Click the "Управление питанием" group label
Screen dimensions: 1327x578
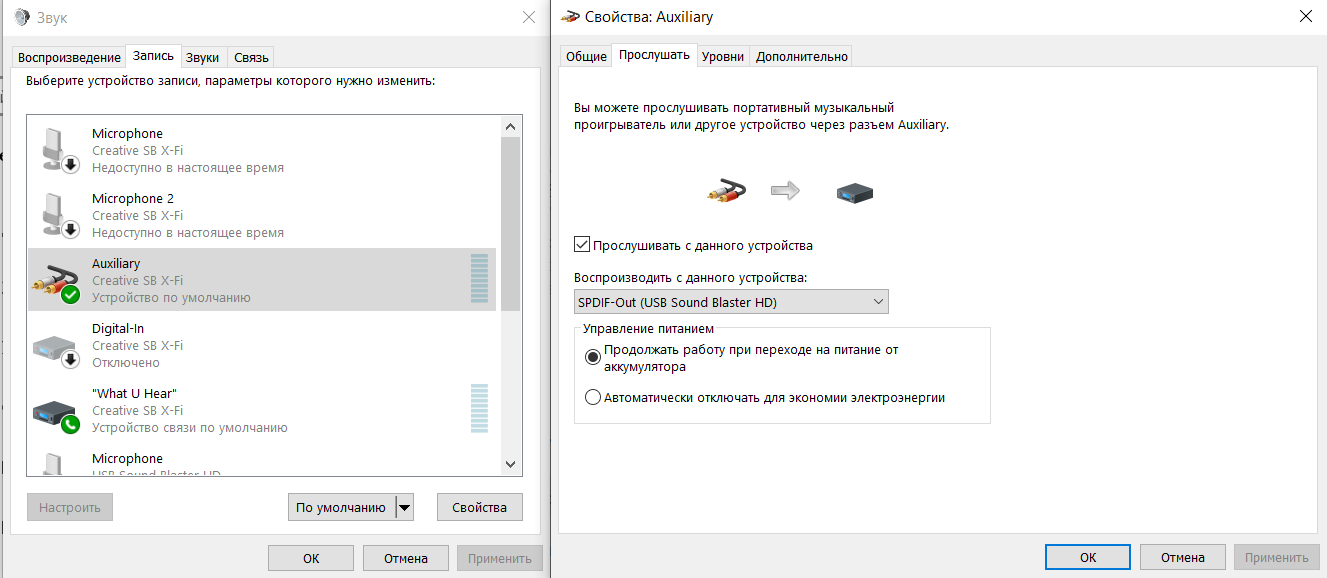coord(649,328)
